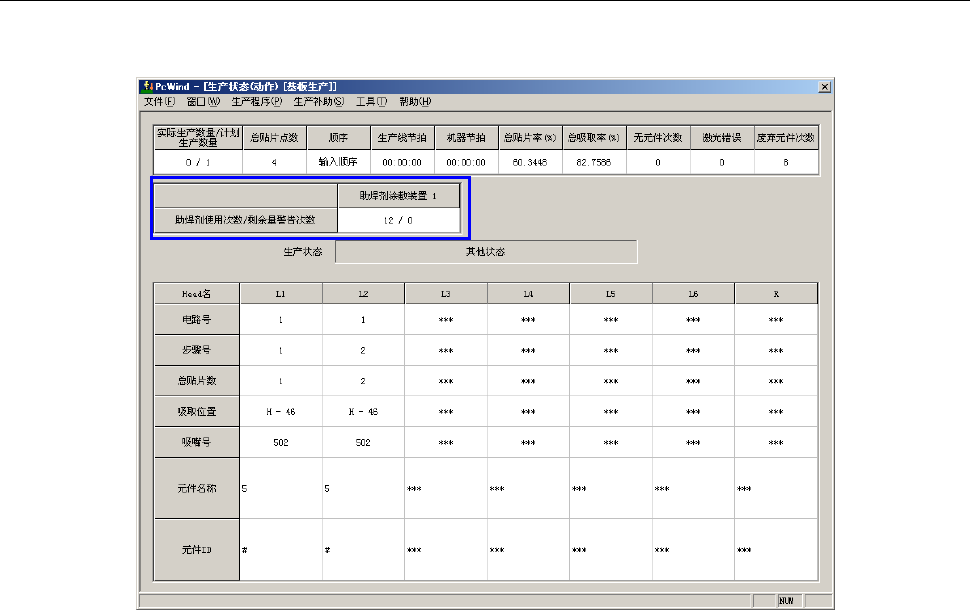Open the 工具(T) menu

click(372, 101)
